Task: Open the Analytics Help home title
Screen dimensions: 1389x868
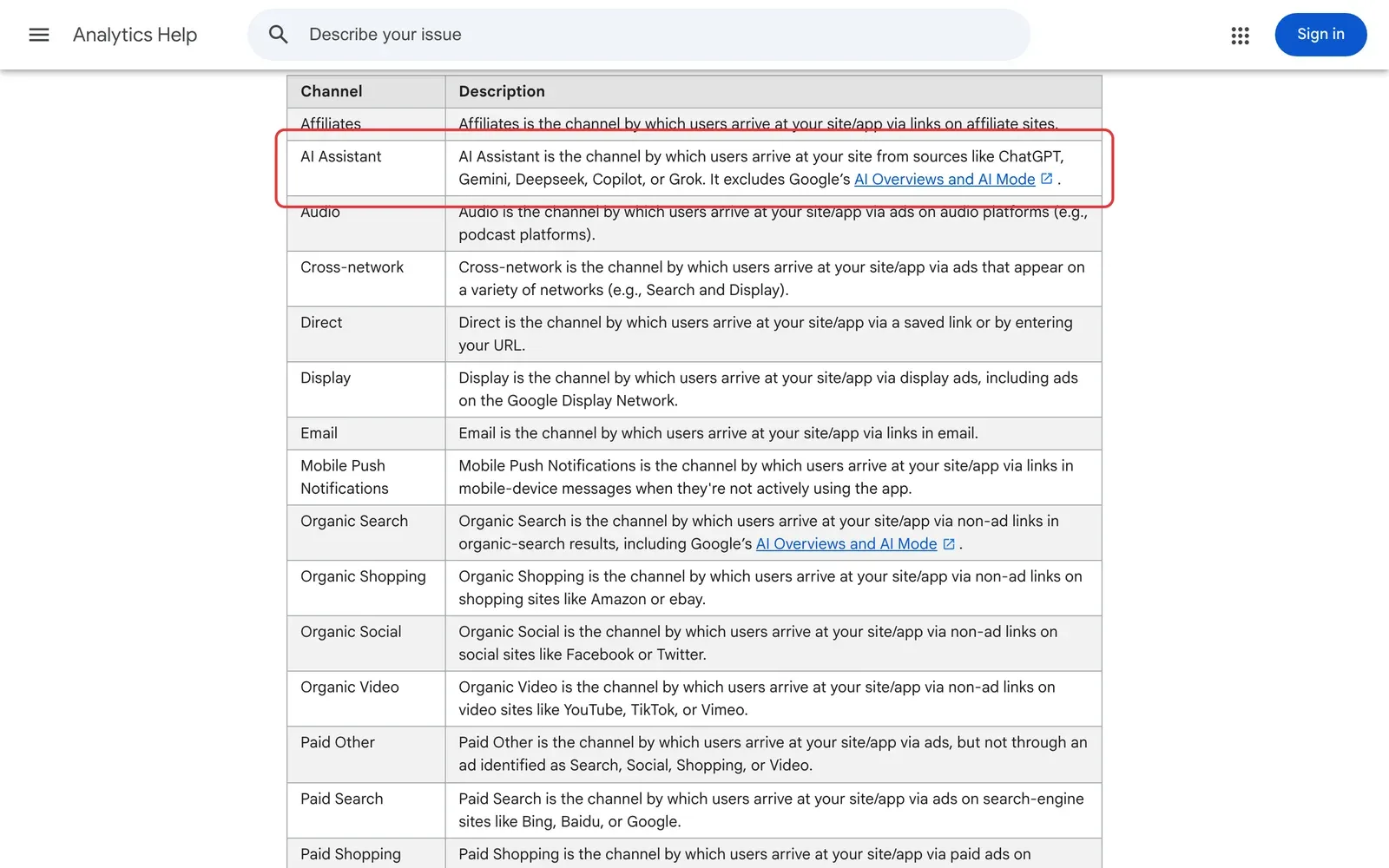Action: pos(135,35)
